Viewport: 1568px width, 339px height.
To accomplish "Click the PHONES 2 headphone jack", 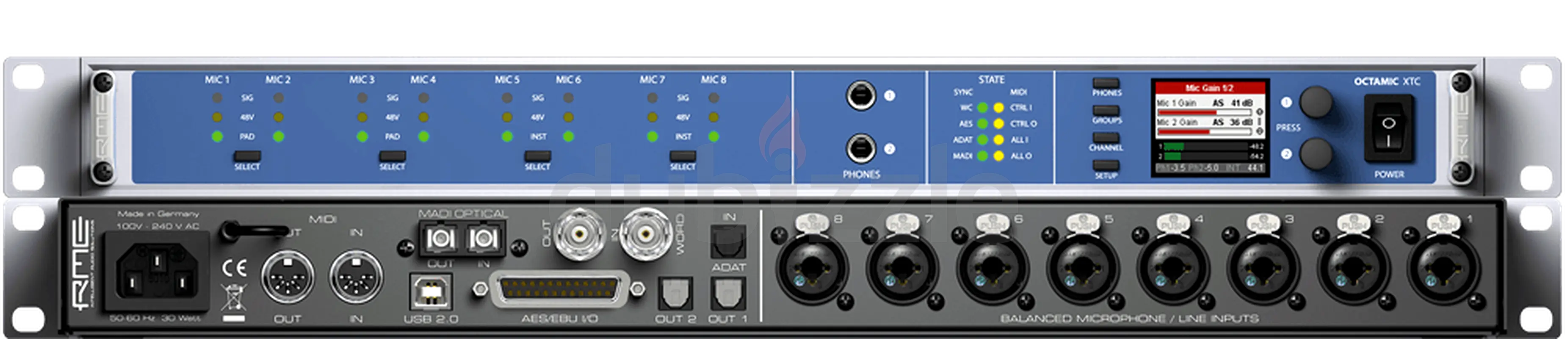I will pos(861,149).
